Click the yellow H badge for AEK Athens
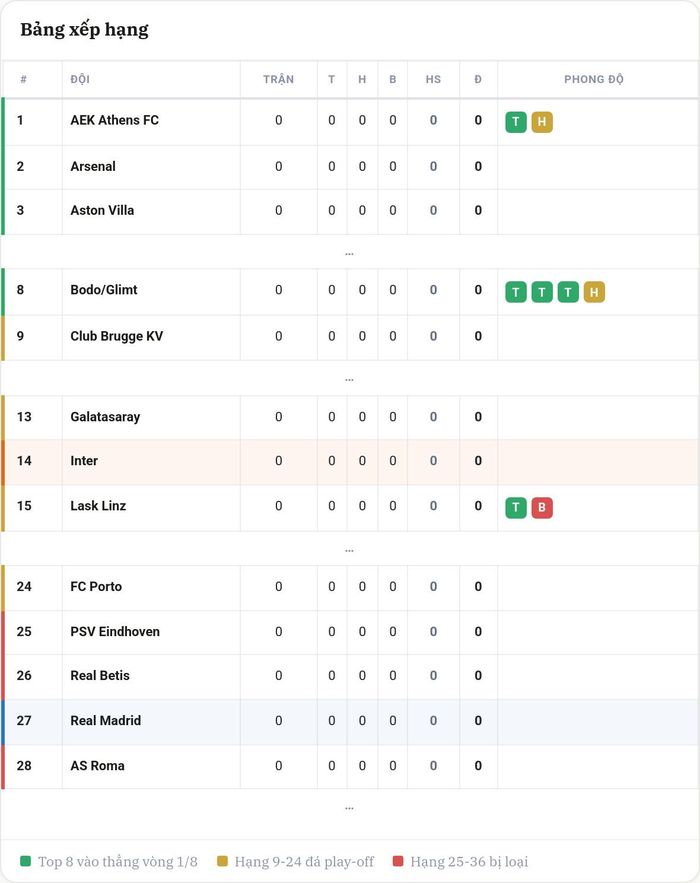The height and width of the screenshot is (883, 700). tap(542, 122)
